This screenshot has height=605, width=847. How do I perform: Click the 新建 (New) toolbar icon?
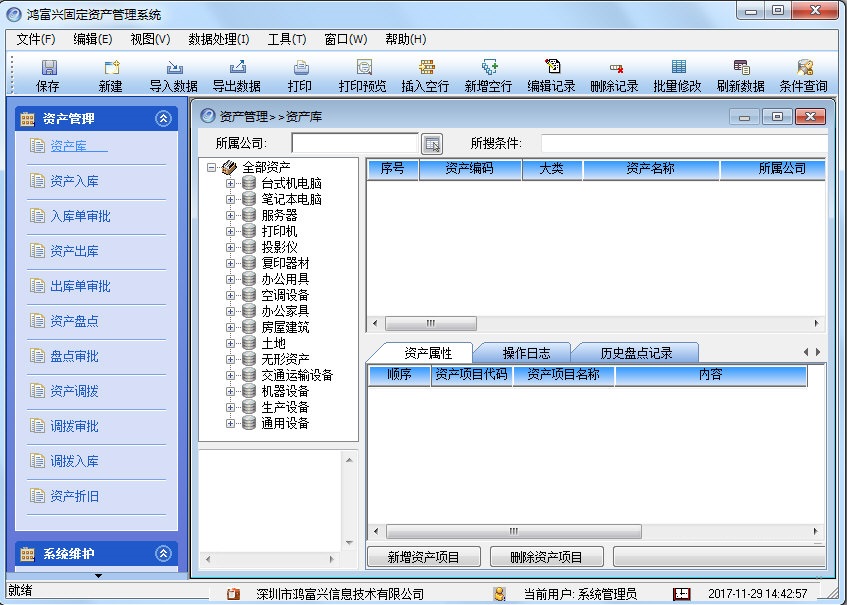click(x=110, y=72)
